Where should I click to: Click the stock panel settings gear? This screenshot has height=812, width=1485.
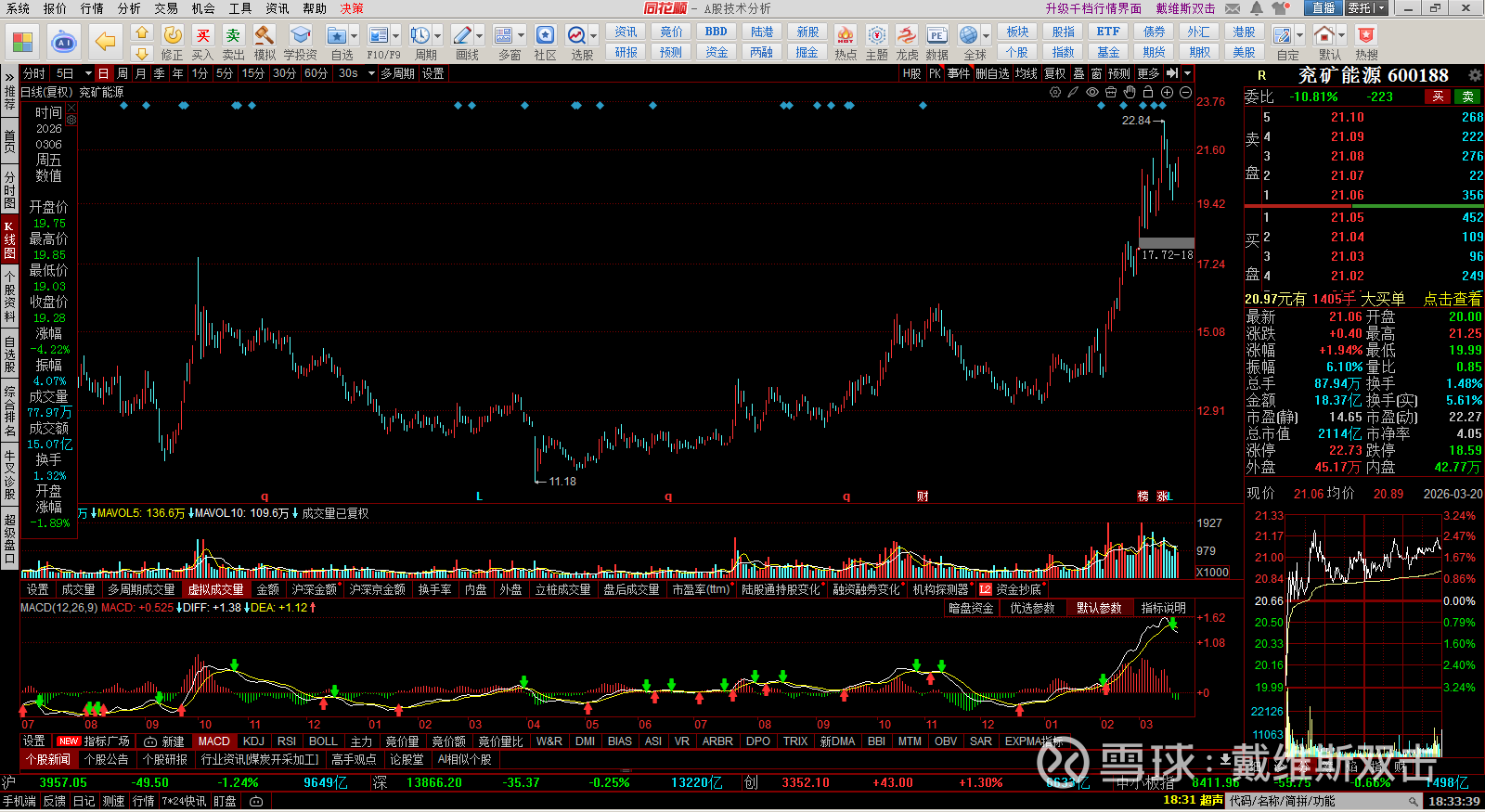coord(1474,75)
